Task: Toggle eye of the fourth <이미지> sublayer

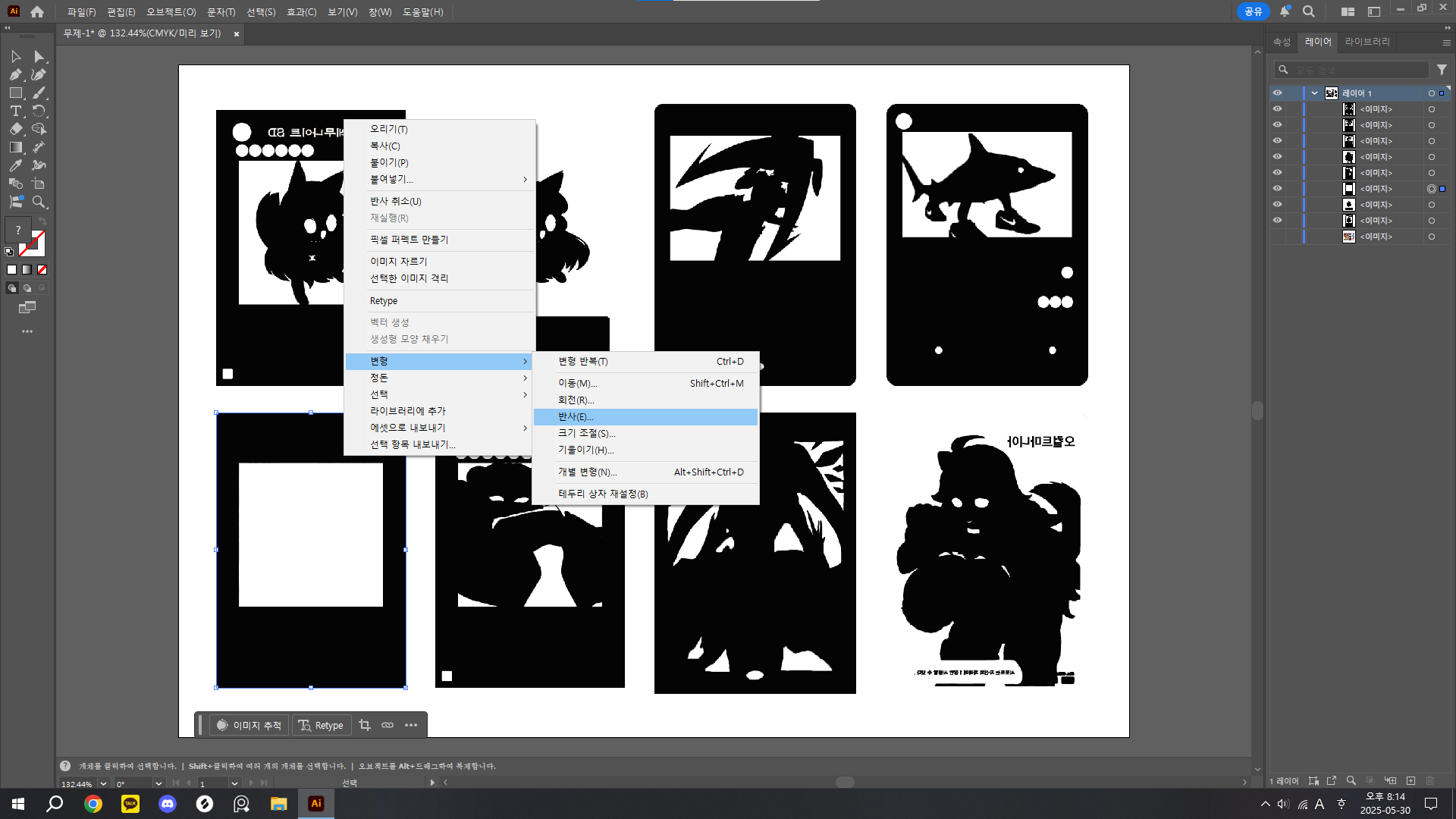Action: point(1278,157)
